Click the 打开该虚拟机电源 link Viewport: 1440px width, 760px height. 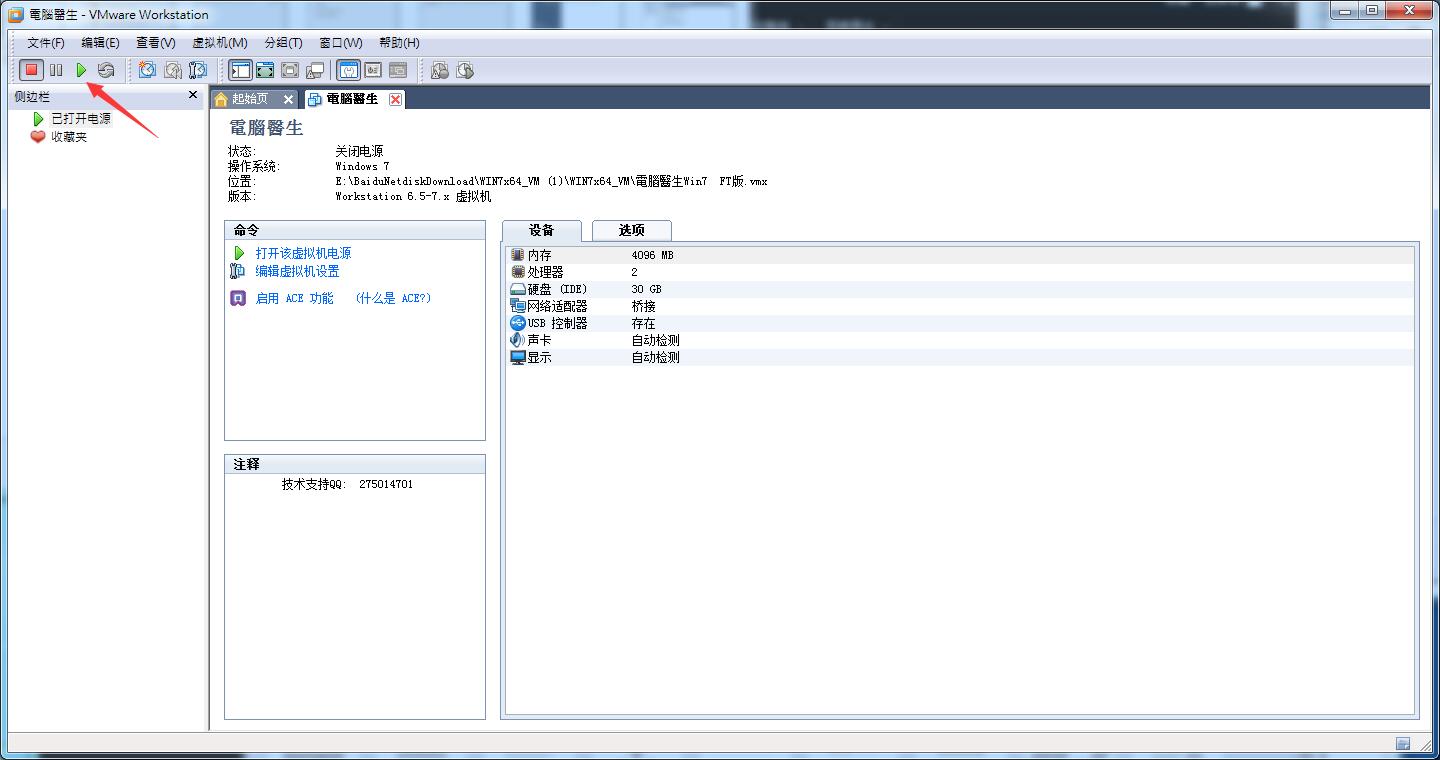point(303,254)
